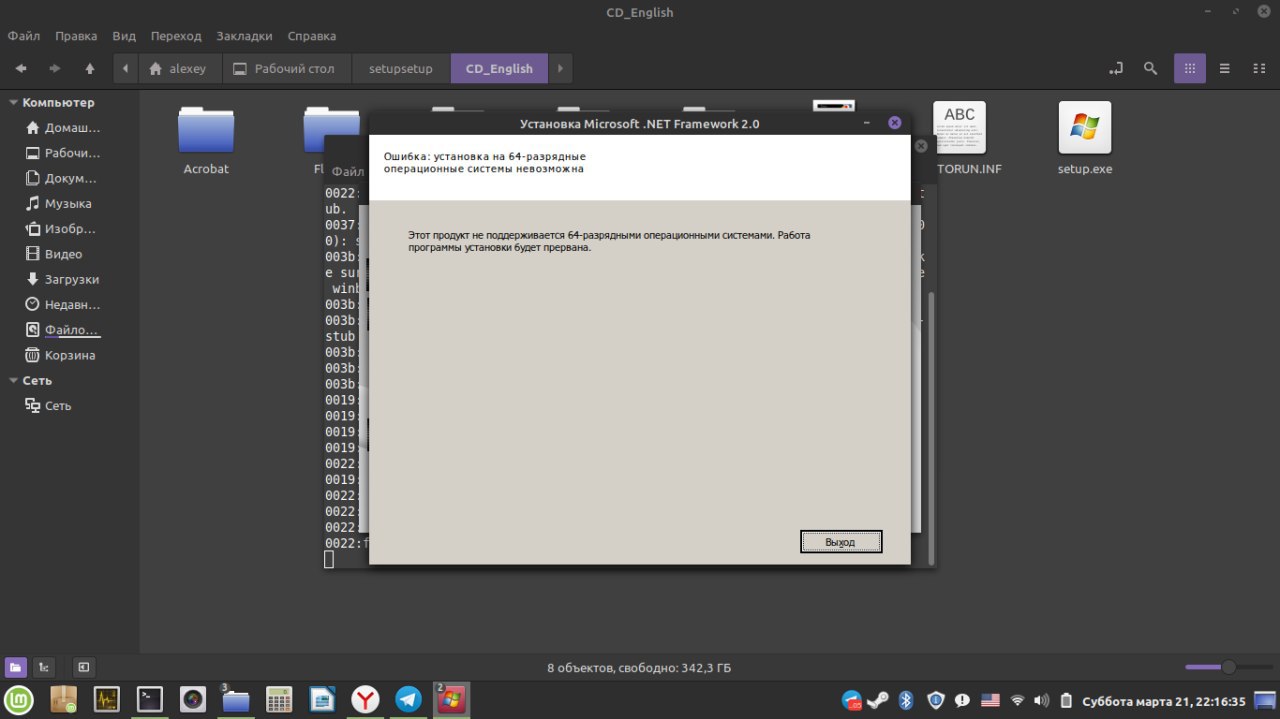Open the home folder Домаш… in the sidebar
The width and height of the screenshot is (1280, 719).
coord(63,128)
